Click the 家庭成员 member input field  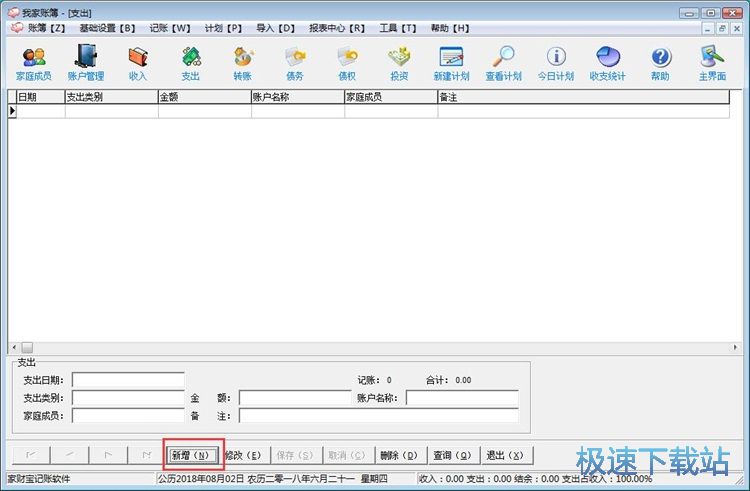[x=128, y=415]
